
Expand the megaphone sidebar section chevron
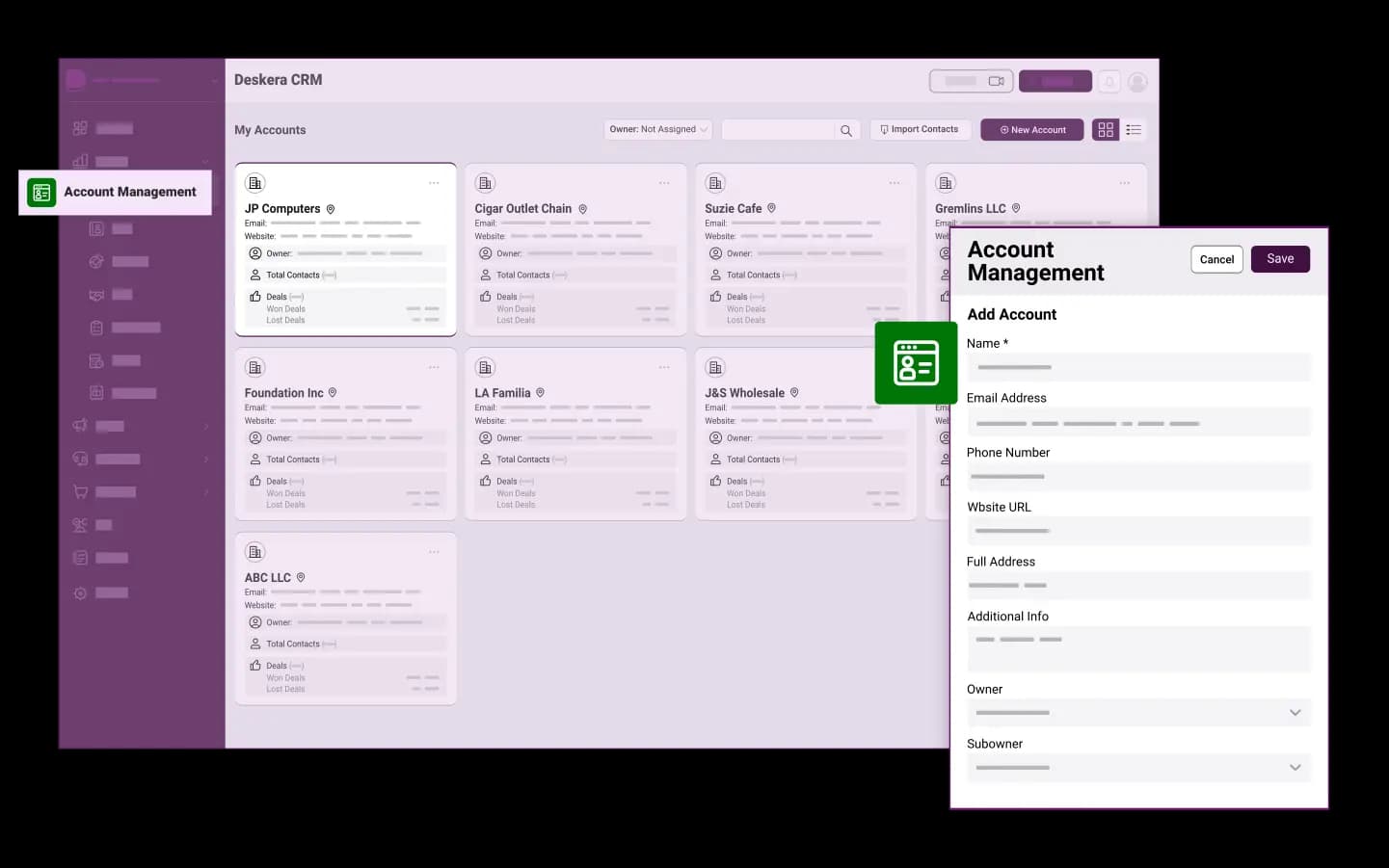click(x=206, y=426)
